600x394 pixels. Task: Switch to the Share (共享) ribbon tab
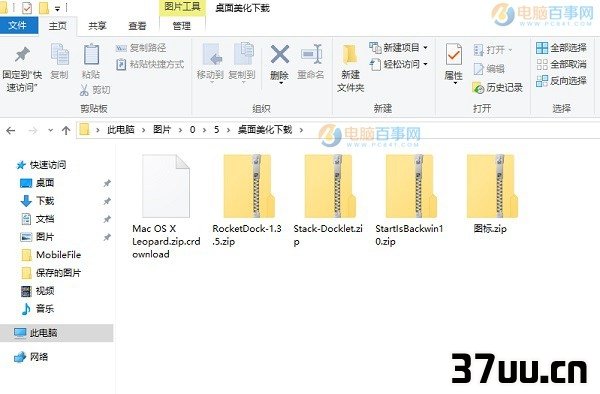coord(97,26)
